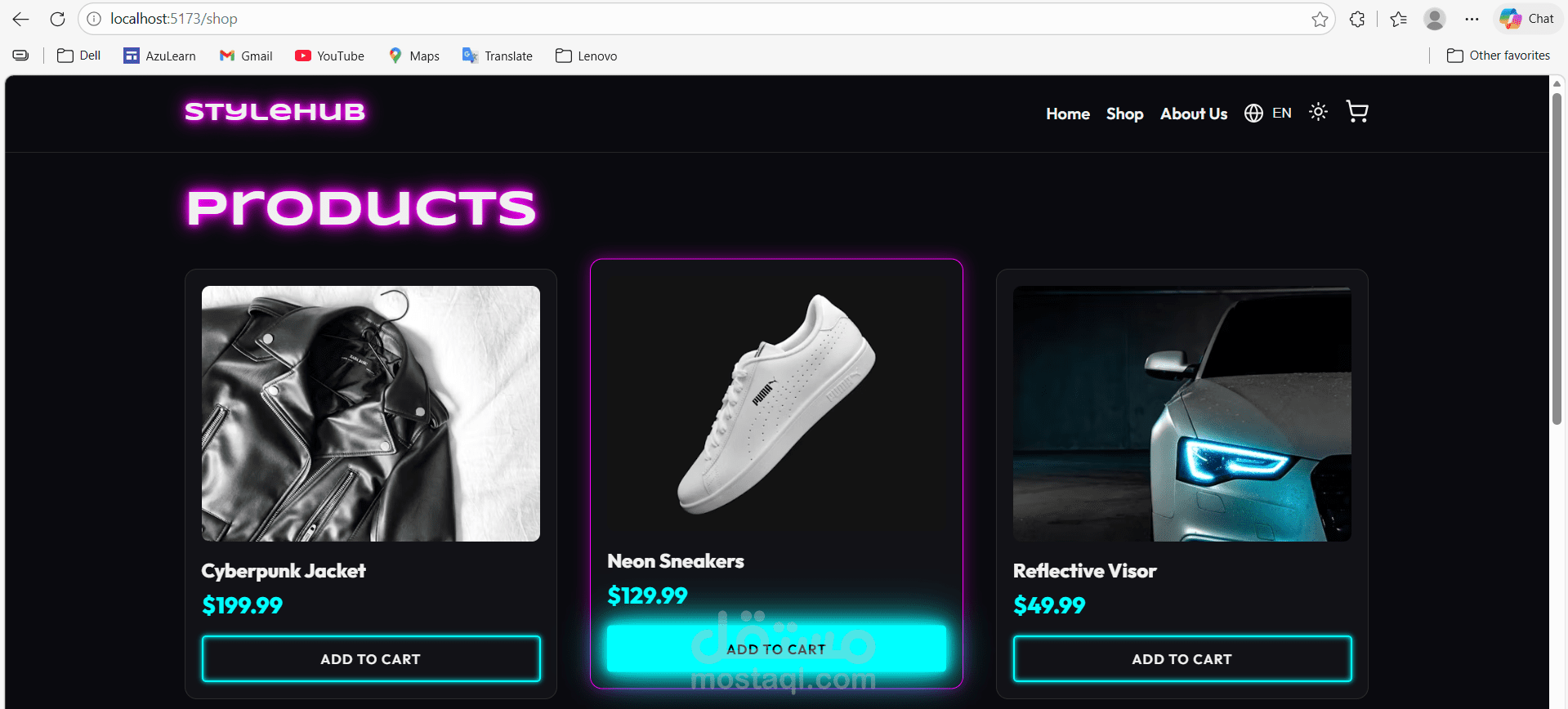The image size is (1568, 709).
Task: Click the browser refresh button
Action: click(57, 19)
